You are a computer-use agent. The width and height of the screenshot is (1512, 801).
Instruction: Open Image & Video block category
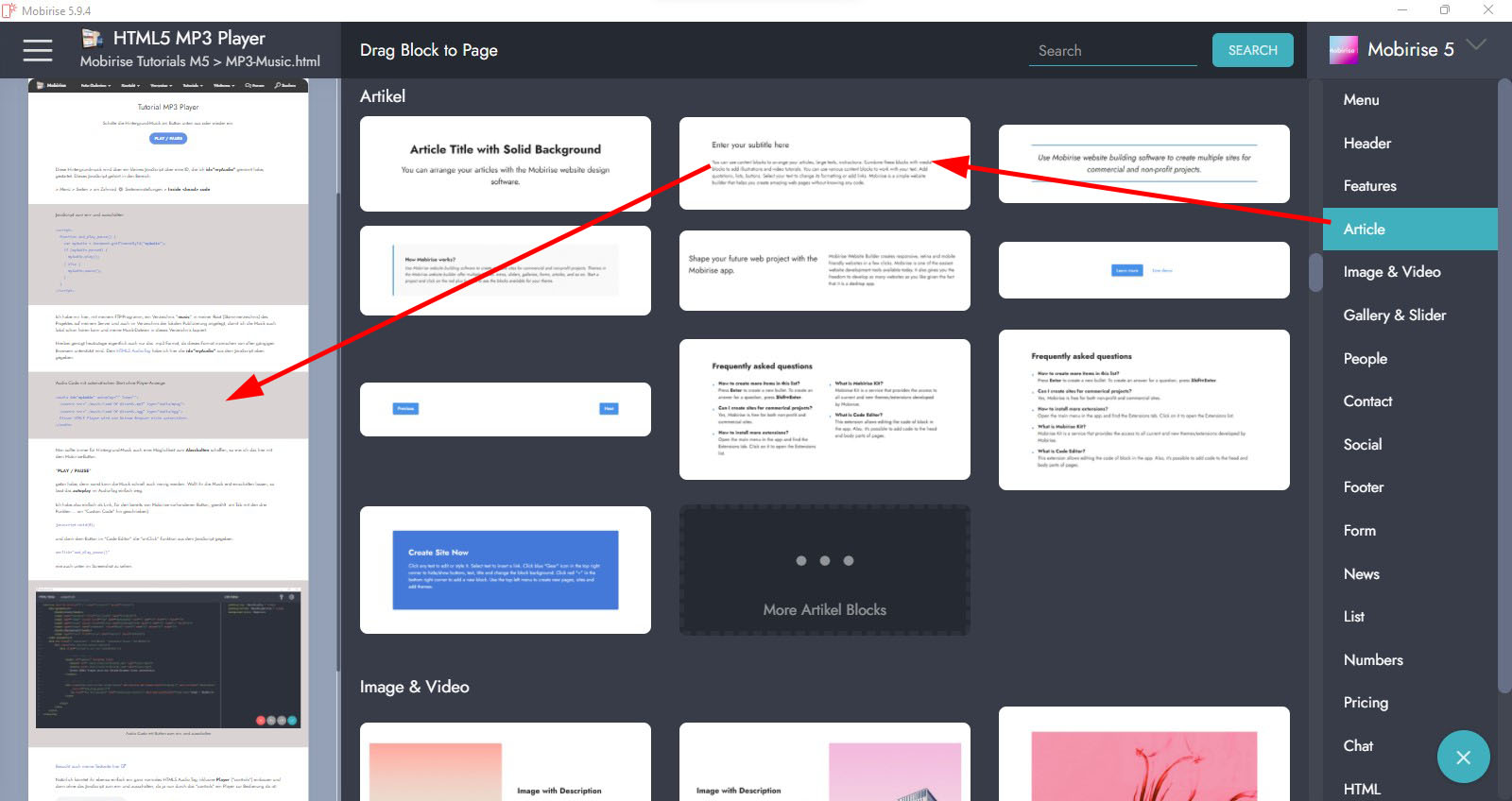1392,272
